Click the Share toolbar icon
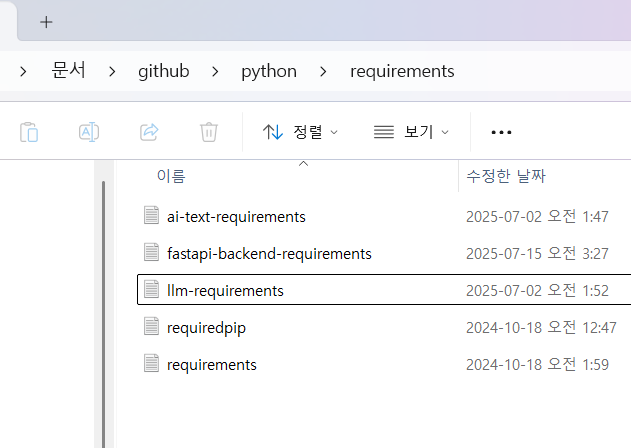631x448 pixels. [x=149, y=132]
